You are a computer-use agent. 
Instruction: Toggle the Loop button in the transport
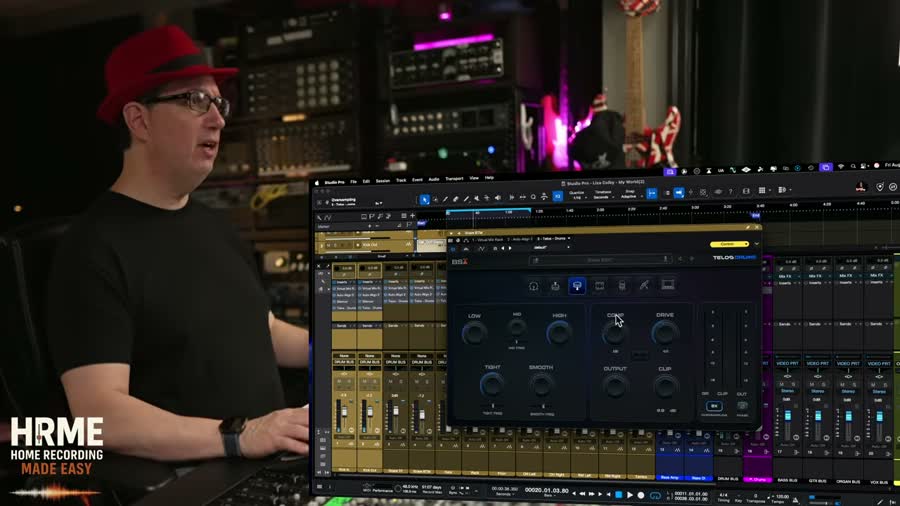(x=655, y=495)
